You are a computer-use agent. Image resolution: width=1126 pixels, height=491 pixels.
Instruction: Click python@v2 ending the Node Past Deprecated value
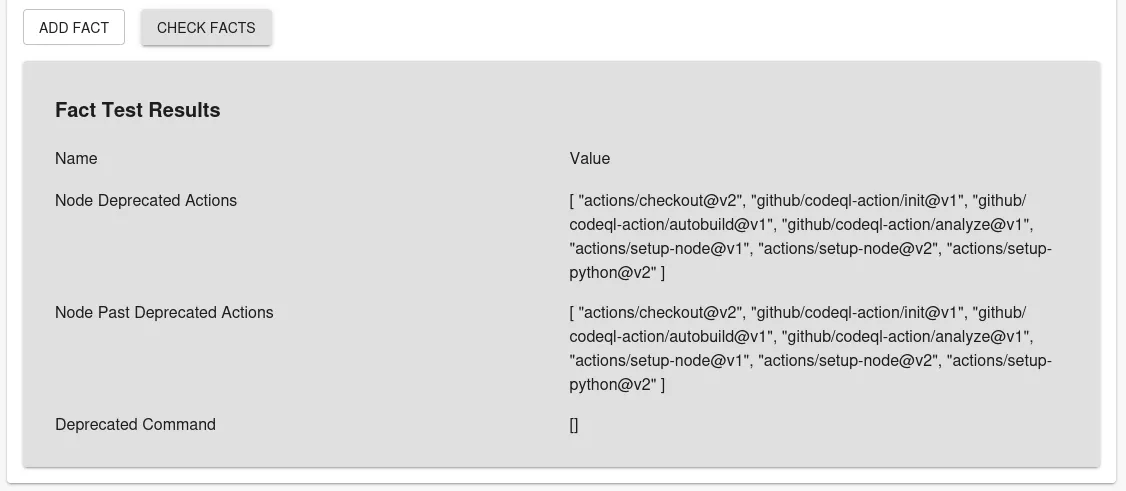tap(612, 384)
